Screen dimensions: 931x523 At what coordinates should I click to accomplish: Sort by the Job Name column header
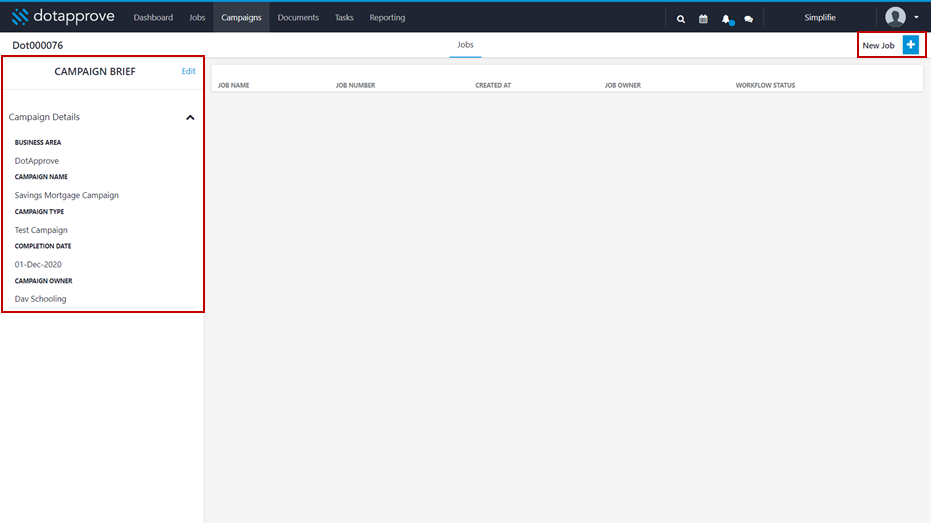point(233,85)
